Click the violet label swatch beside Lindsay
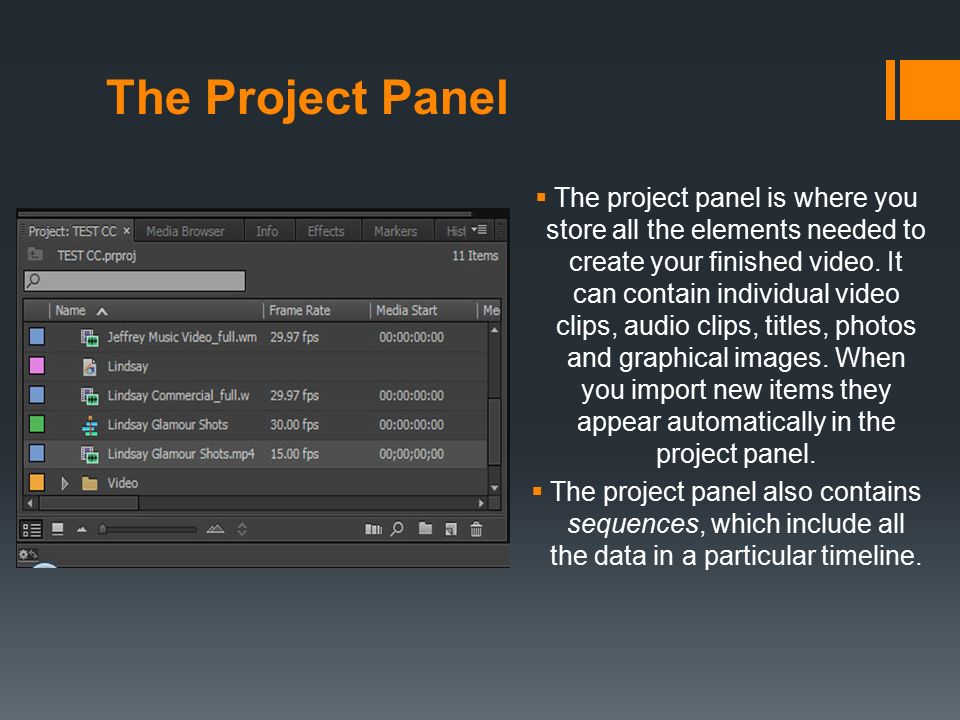 coord(37,366)
